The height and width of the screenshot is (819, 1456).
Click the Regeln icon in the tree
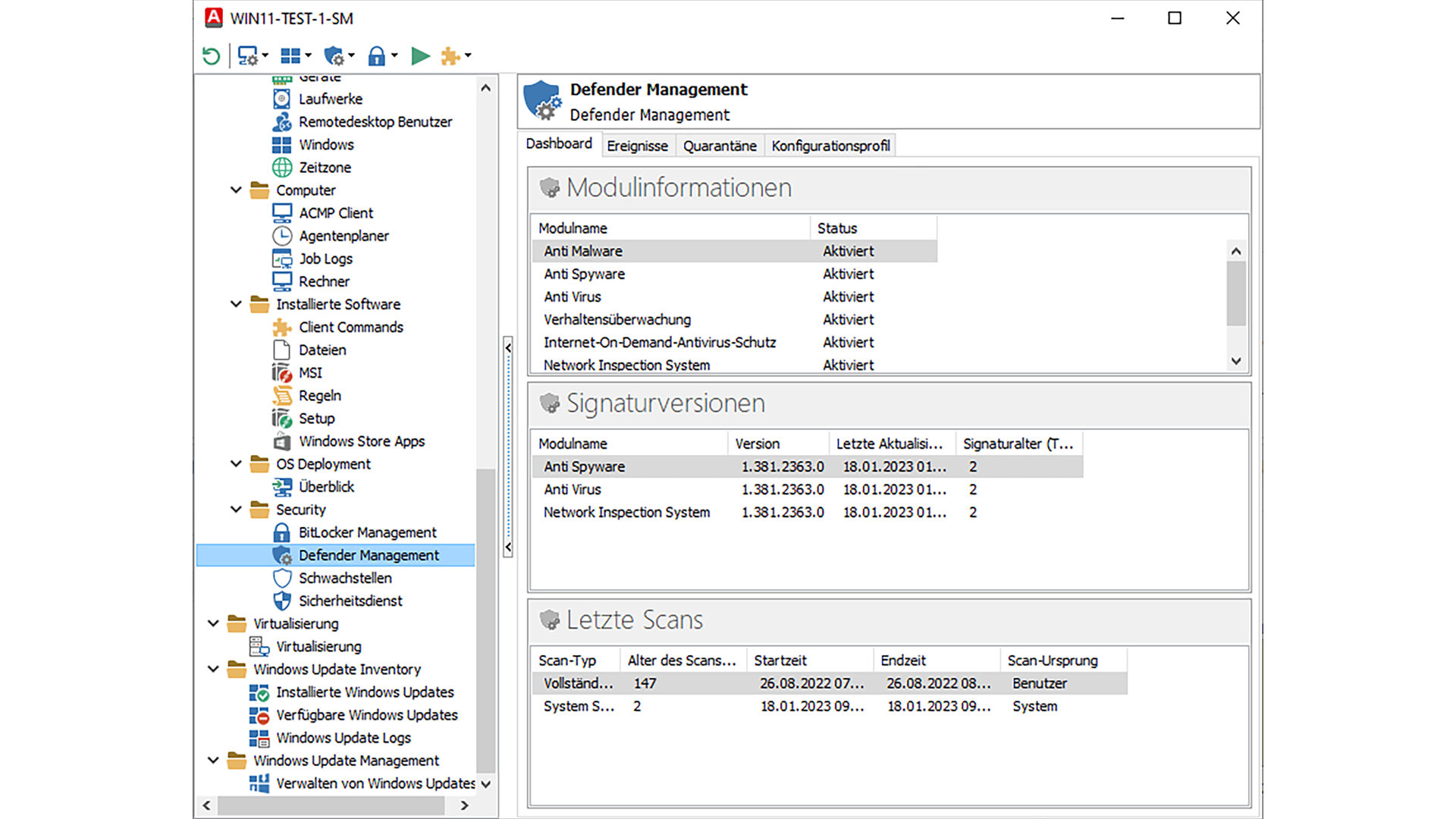tap(281, 395)
